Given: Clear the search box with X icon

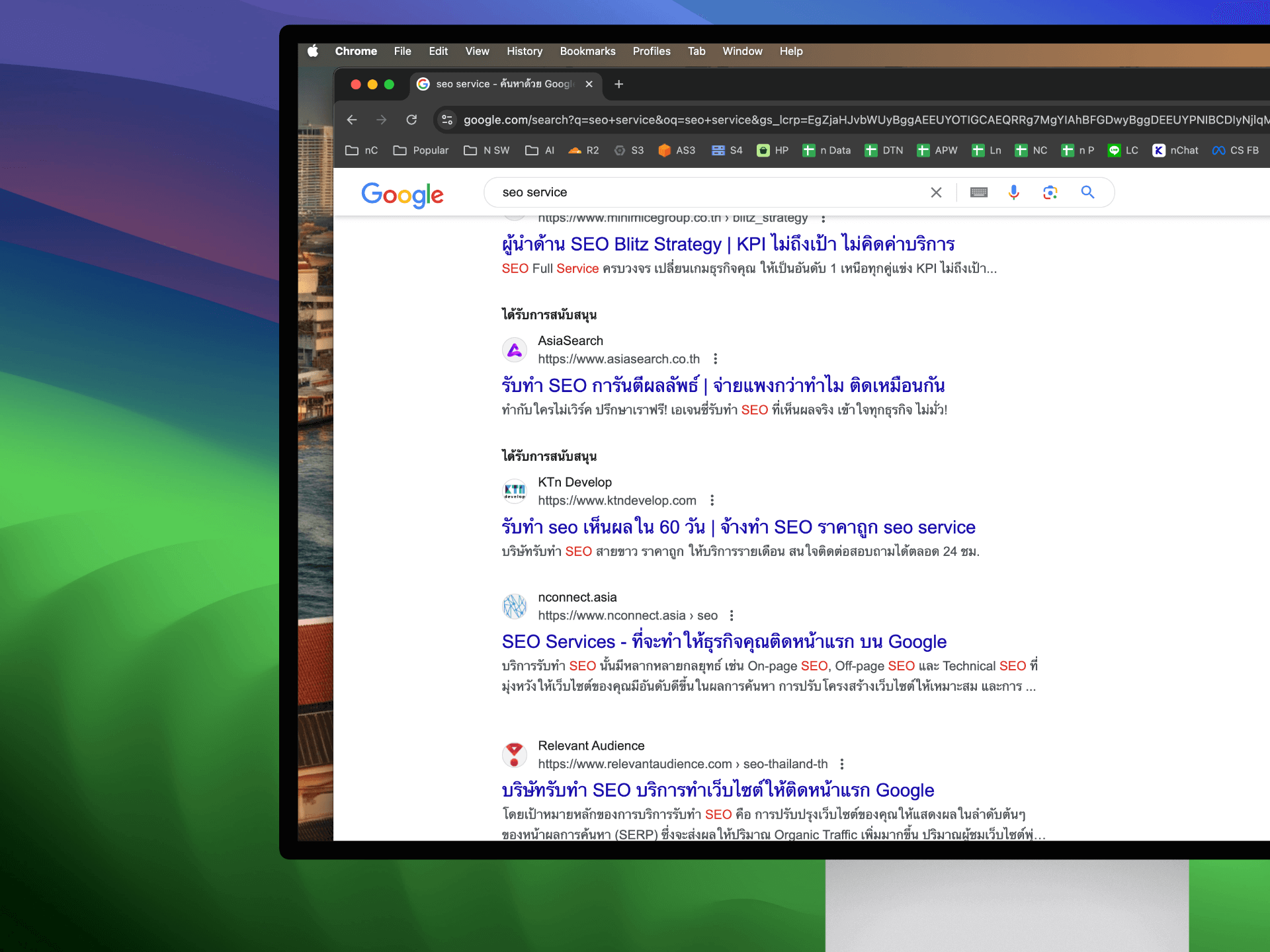Looking at the screenshot, I should (x=936, y=192).
